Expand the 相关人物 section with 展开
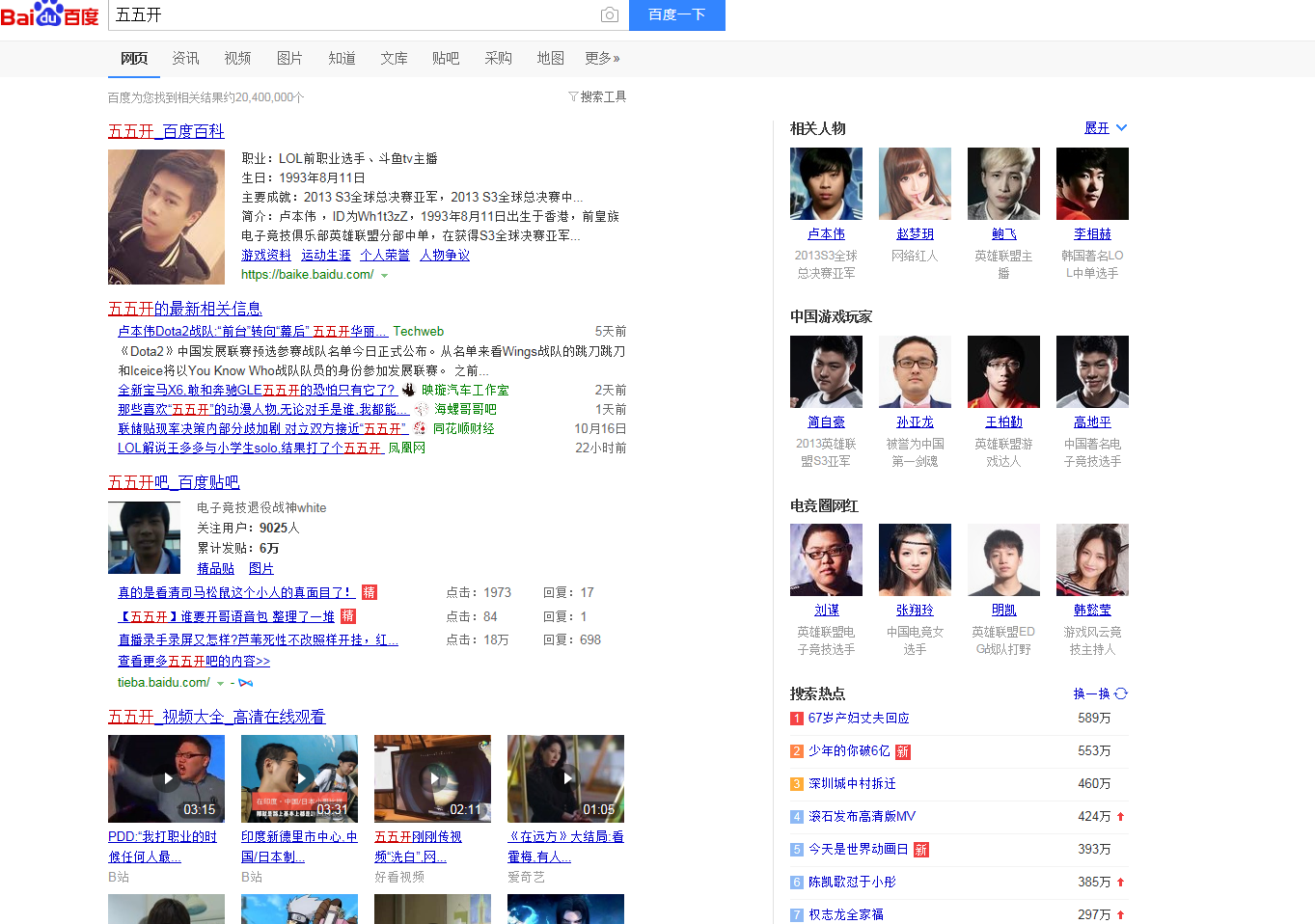Screen dimensions: 1315x924 point(1106,128)
